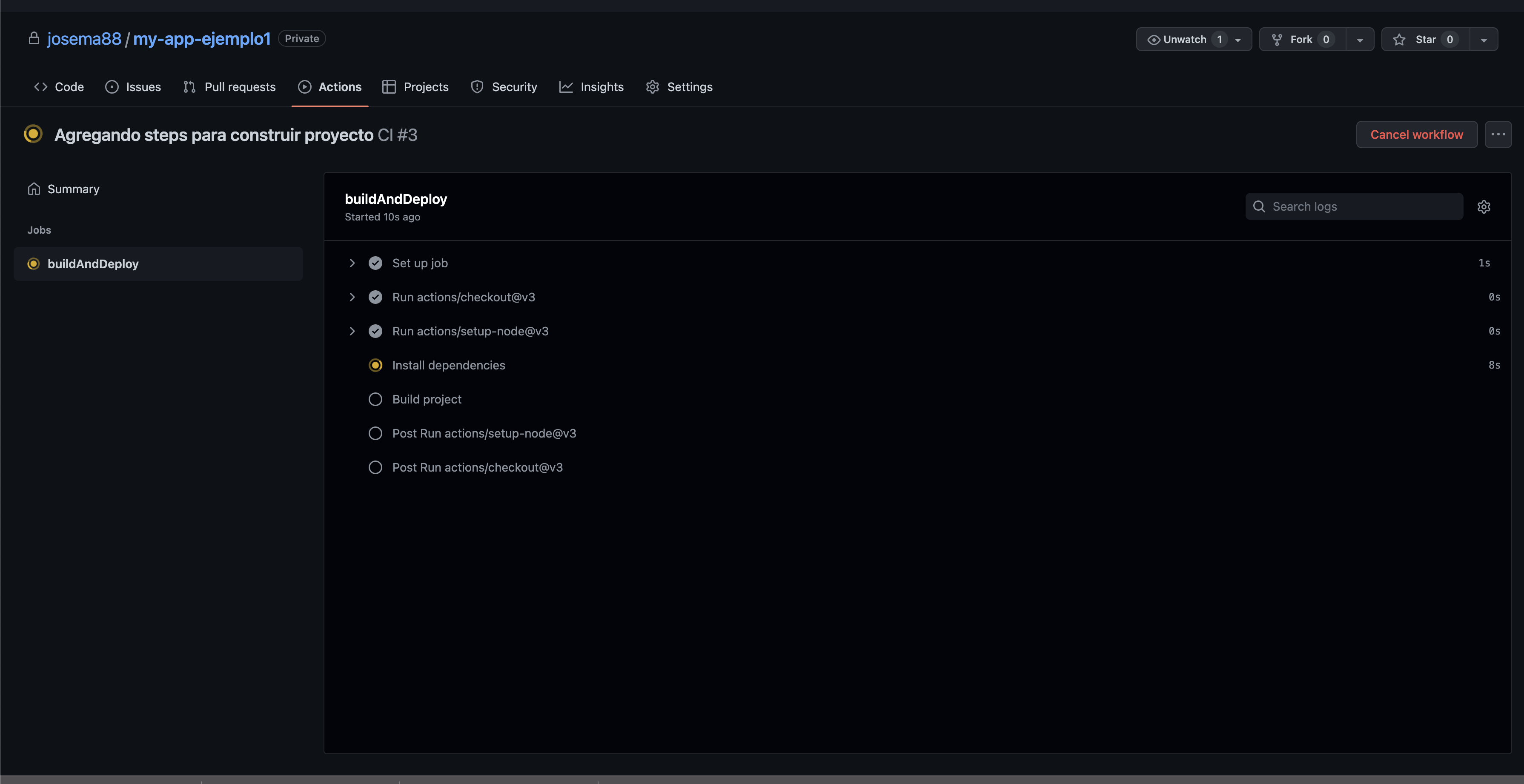Click the Fork icon button
1524x784 pixels.
(1277, 40)
